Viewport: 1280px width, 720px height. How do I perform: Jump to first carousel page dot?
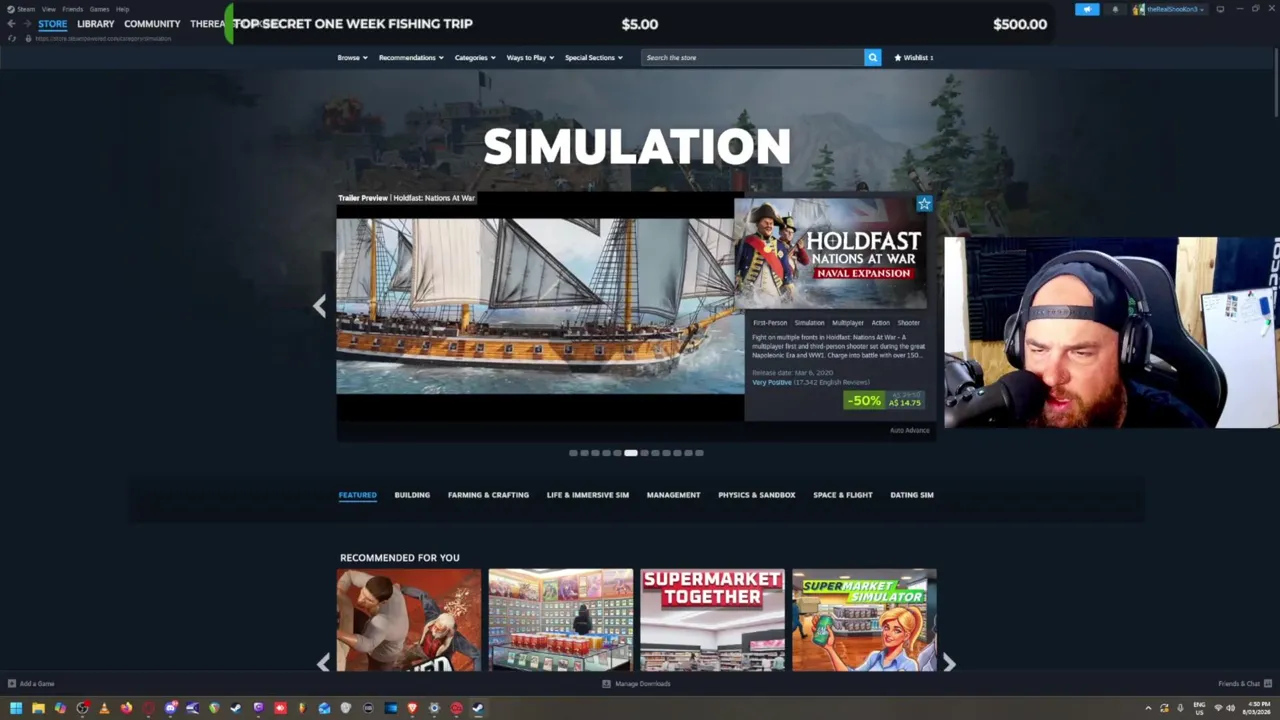tap(573, 453)
